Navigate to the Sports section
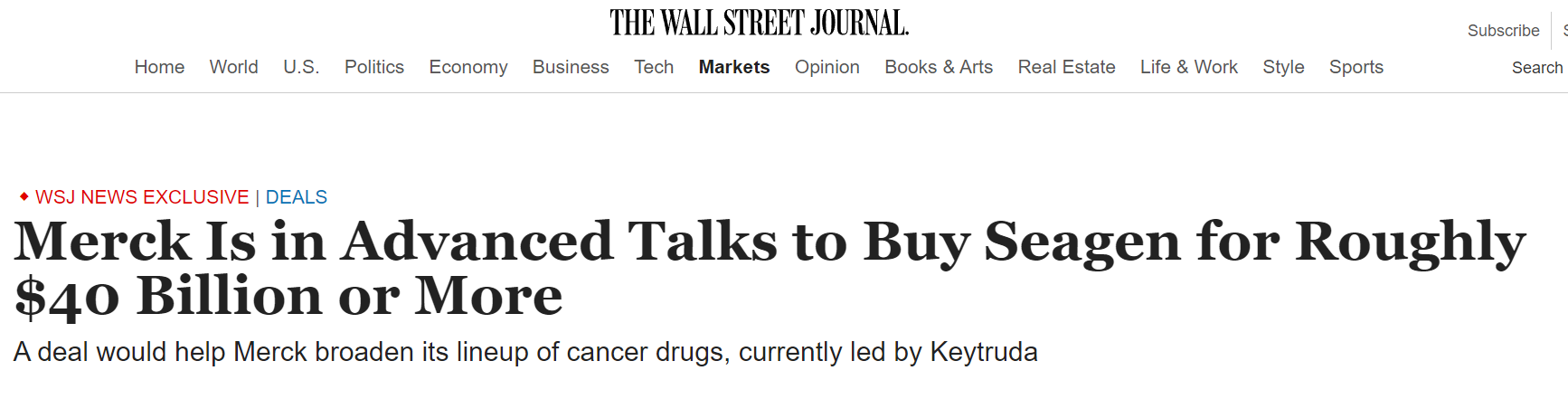This screenshot has width=1568, height=399. [x=1355, y=67]
